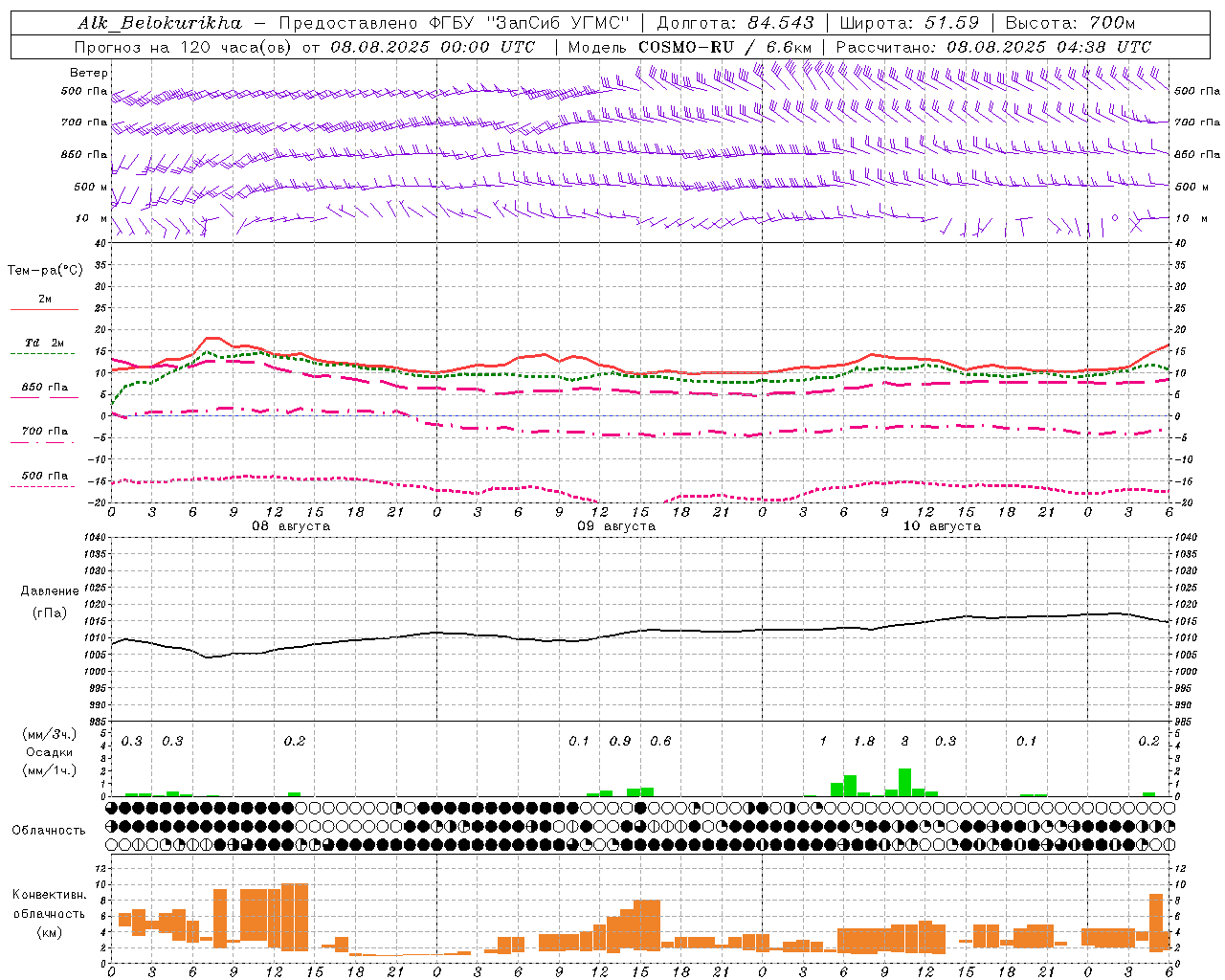Select the Высота: 700м header text
This screenshot has width=1225, height=980.
coord(1071,23)
